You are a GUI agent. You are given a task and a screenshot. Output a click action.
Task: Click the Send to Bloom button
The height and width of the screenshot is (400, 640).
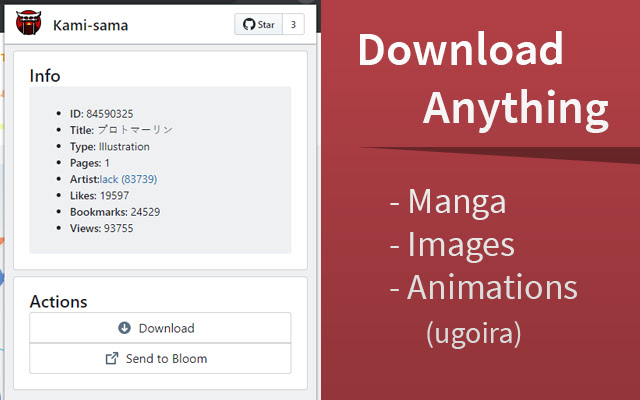[x=160, y=358]
